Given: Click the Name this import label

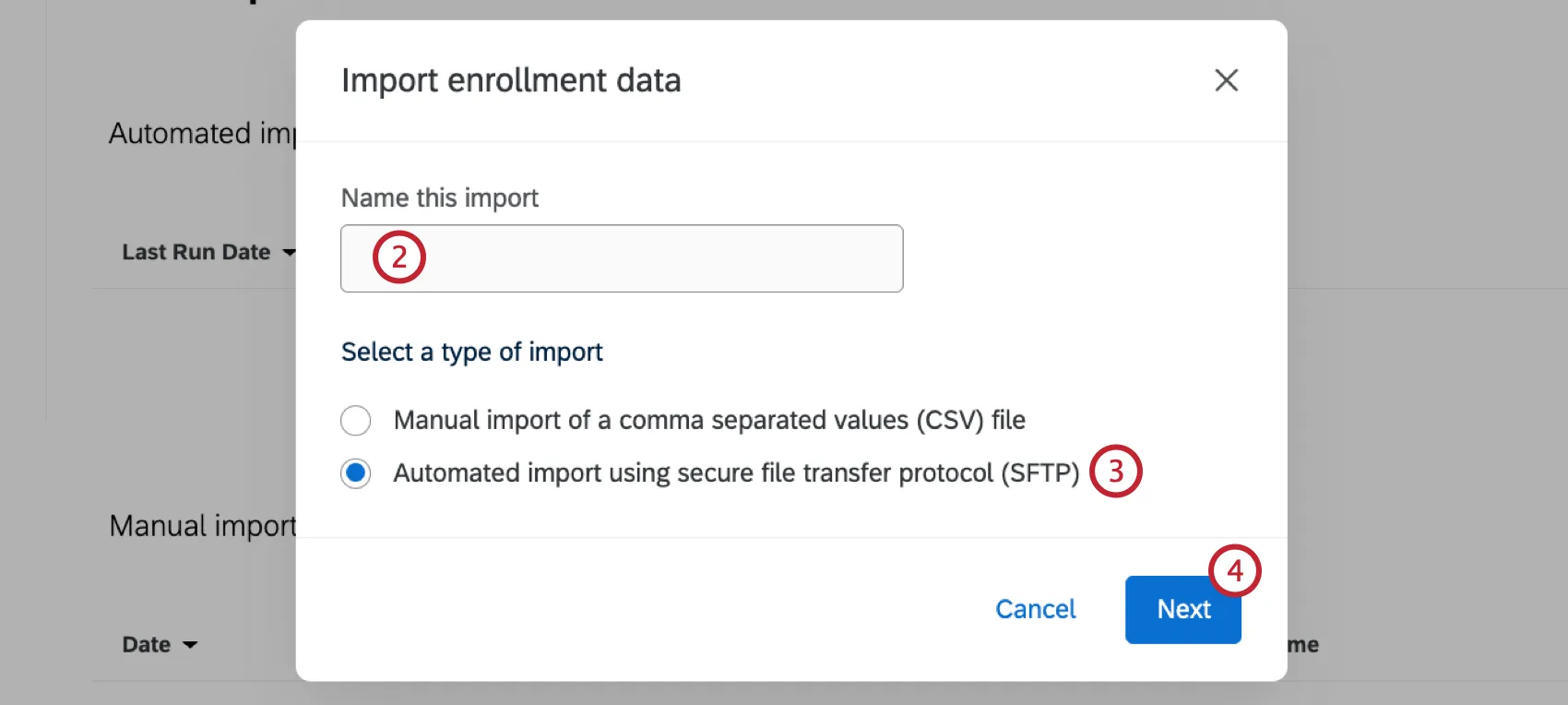Looking at the screenshot, I should tap(440, 197).
